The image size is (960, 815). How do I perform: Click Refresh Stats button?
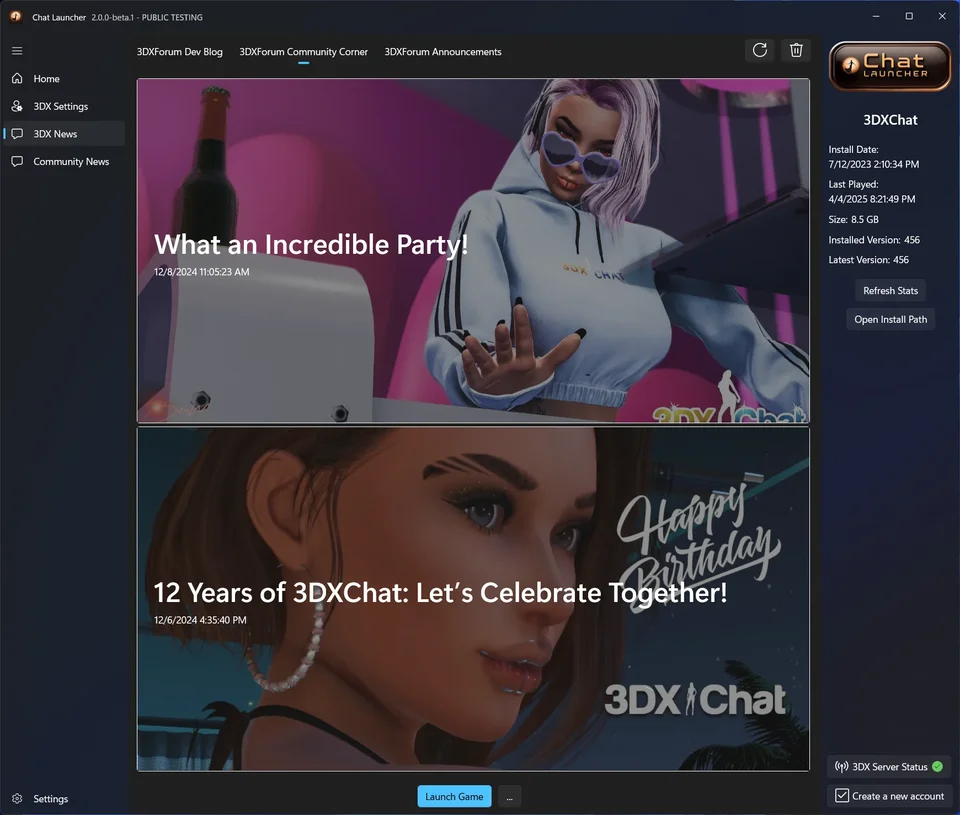tap(890, 291)
